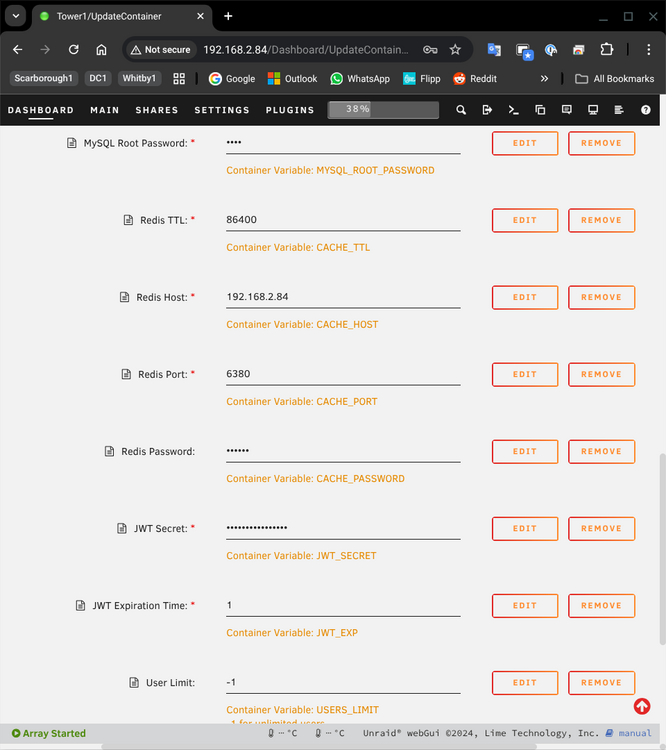Viewport: 666px width, 750px height.
Task: Focus the User Limit field showing -1
Action: point(343,683)
